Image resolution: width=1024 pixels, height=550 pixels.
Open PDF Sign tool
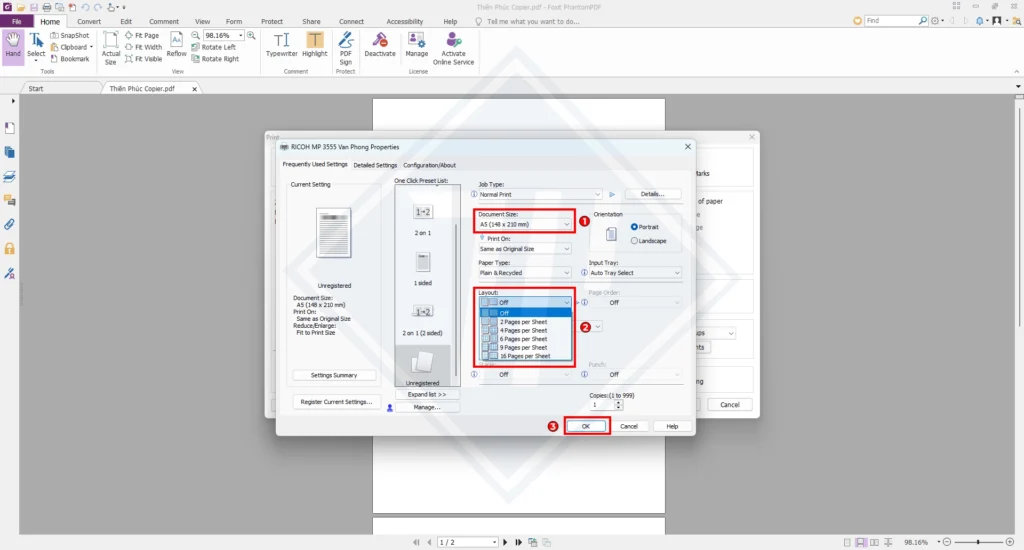pos(345,48)
